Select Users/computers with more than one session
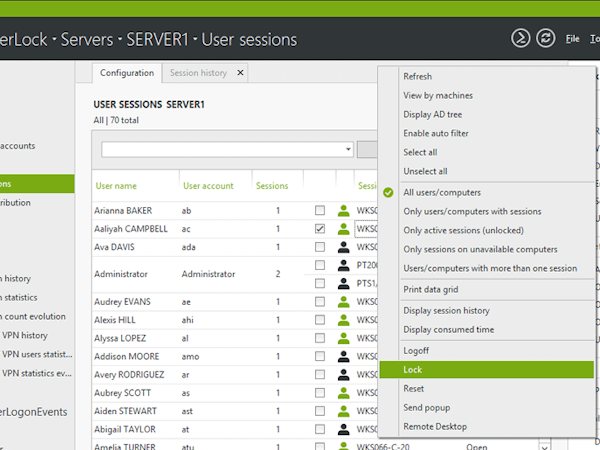600x450 pixels. (490, 268)
